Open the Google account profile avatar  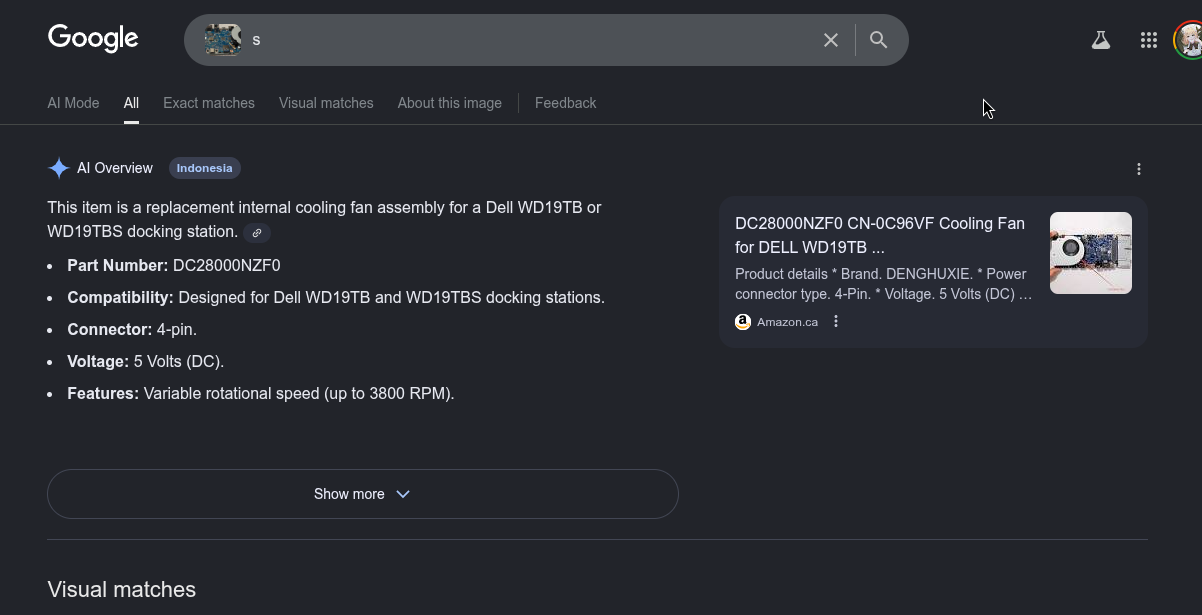1188,40
